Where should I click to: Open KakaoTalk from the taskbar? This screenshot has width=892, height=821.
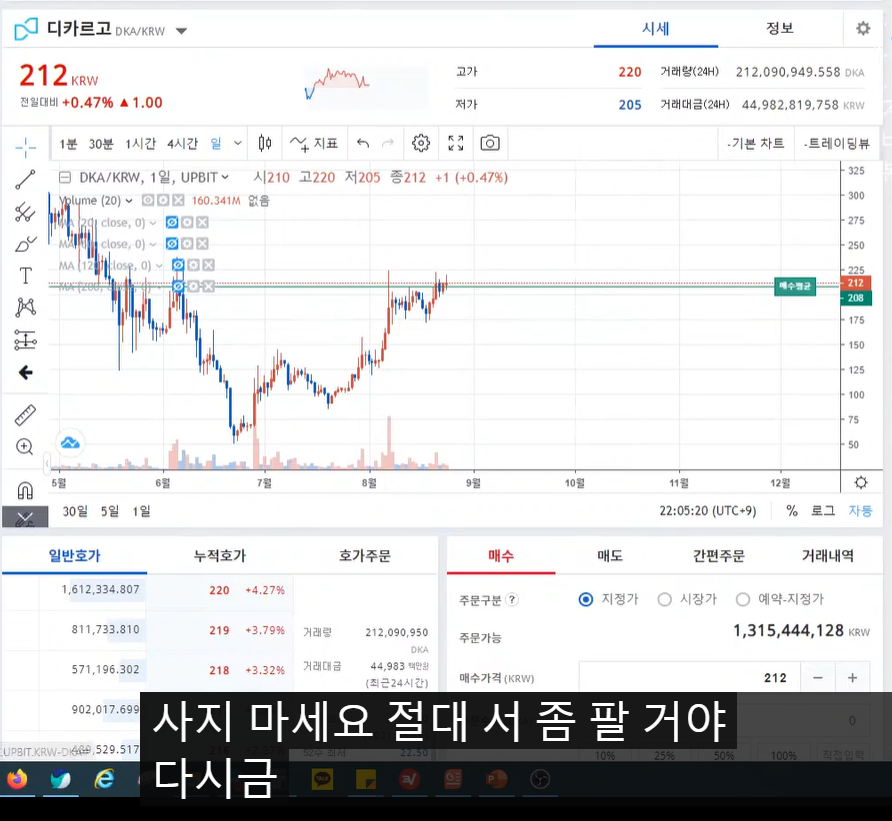click(323, 778)
